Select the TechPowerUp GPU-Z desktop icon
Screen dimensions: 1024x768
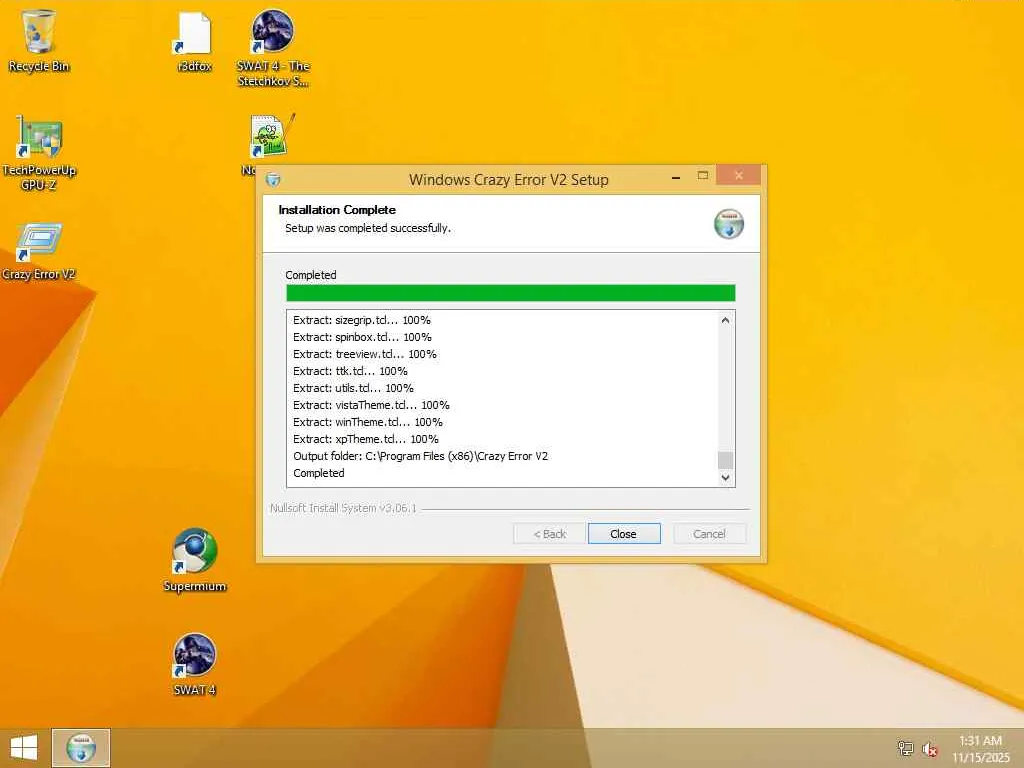[39, 153]
